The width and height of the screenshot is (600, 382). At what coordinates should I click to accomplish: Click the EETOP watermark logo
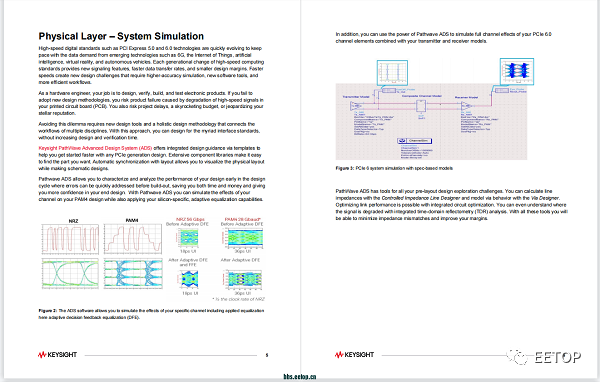[544, 357]
